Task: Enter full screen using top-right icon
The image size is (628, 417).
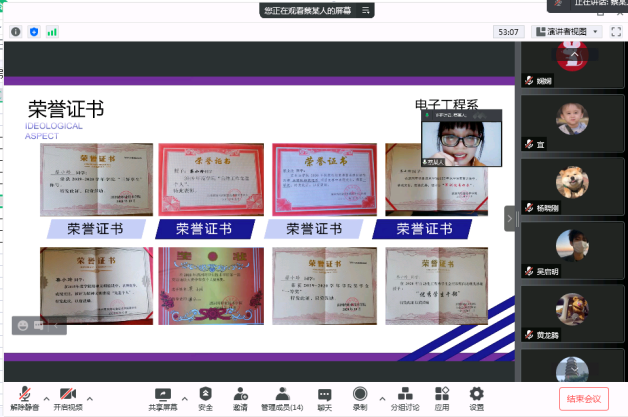Action: (x=616, y=31)
